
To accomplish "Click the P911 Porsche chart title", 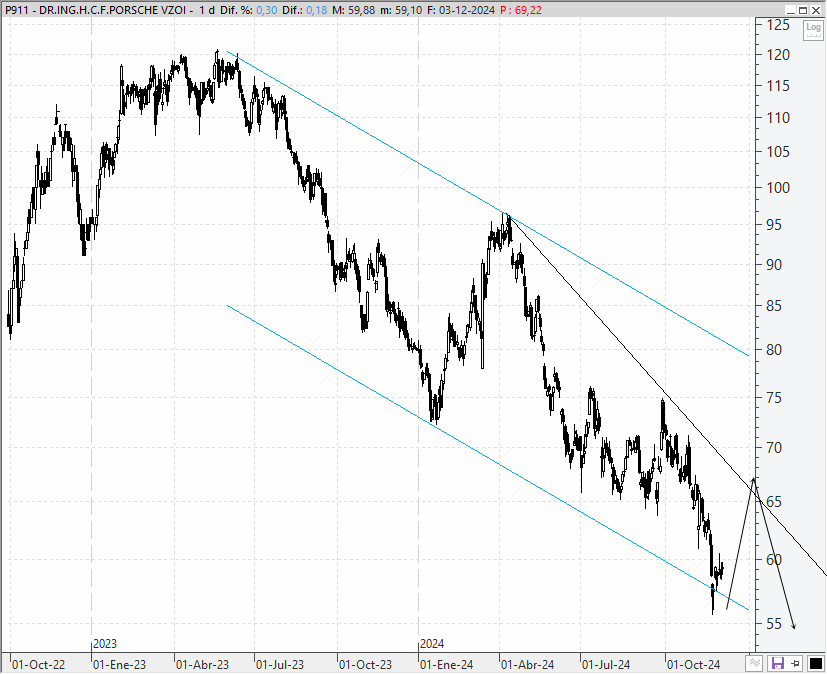I will [x=95, y=10].
